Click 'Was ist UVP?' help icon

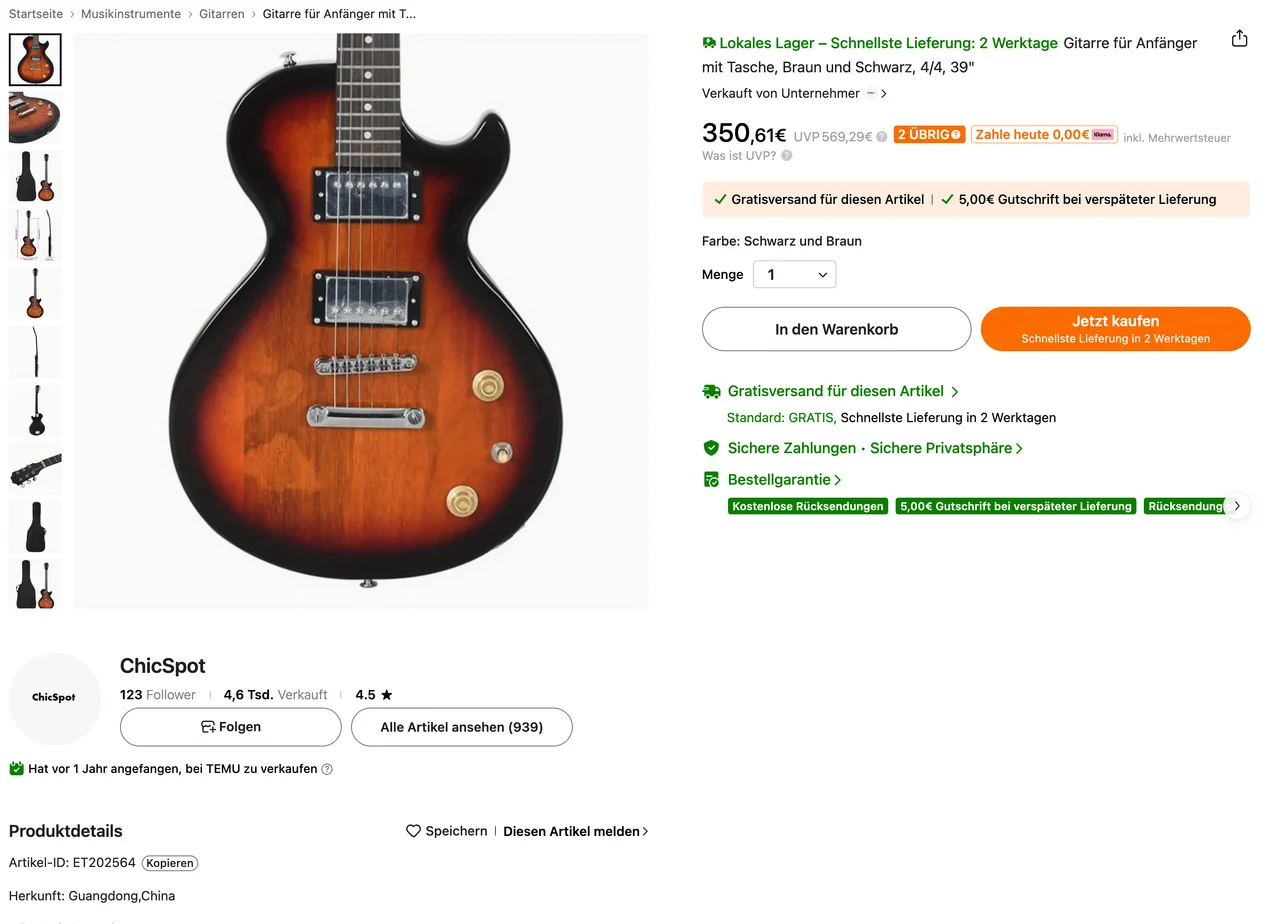pos(787,156)
